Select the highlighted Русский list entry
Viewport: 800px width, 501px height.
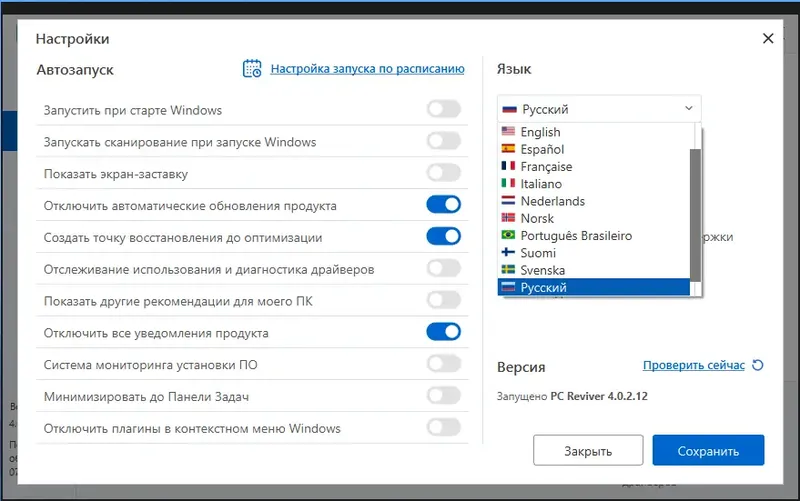(x=594, y=287)
